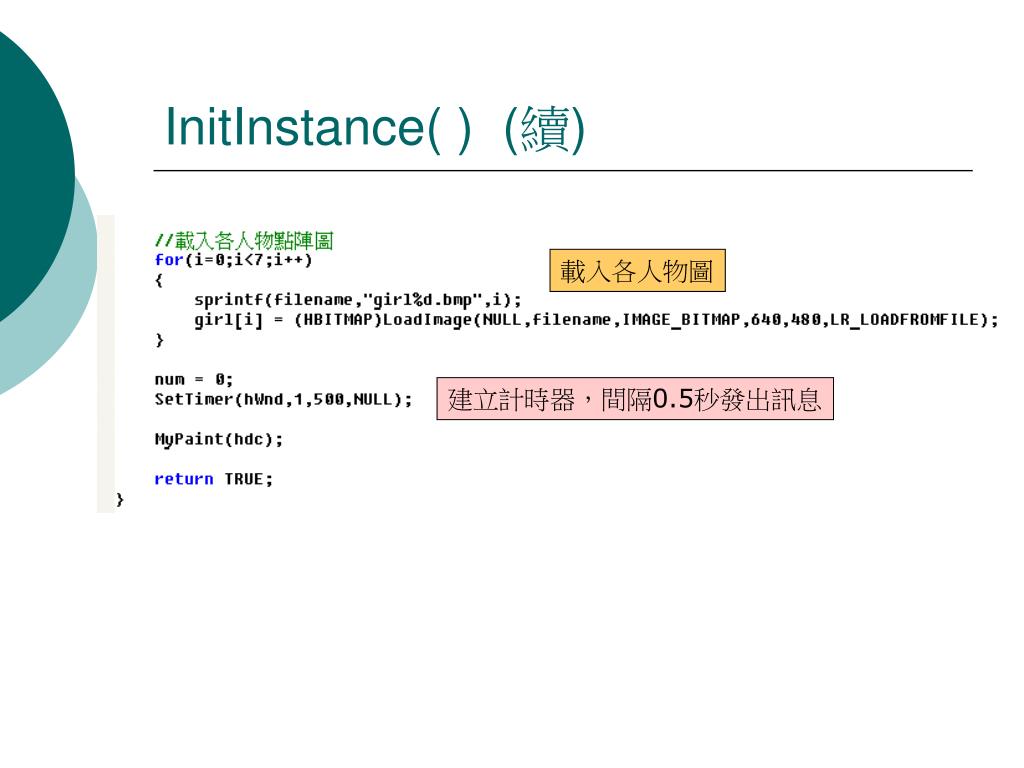Select the orange callout "載入各人物圖"

[637, 270]
